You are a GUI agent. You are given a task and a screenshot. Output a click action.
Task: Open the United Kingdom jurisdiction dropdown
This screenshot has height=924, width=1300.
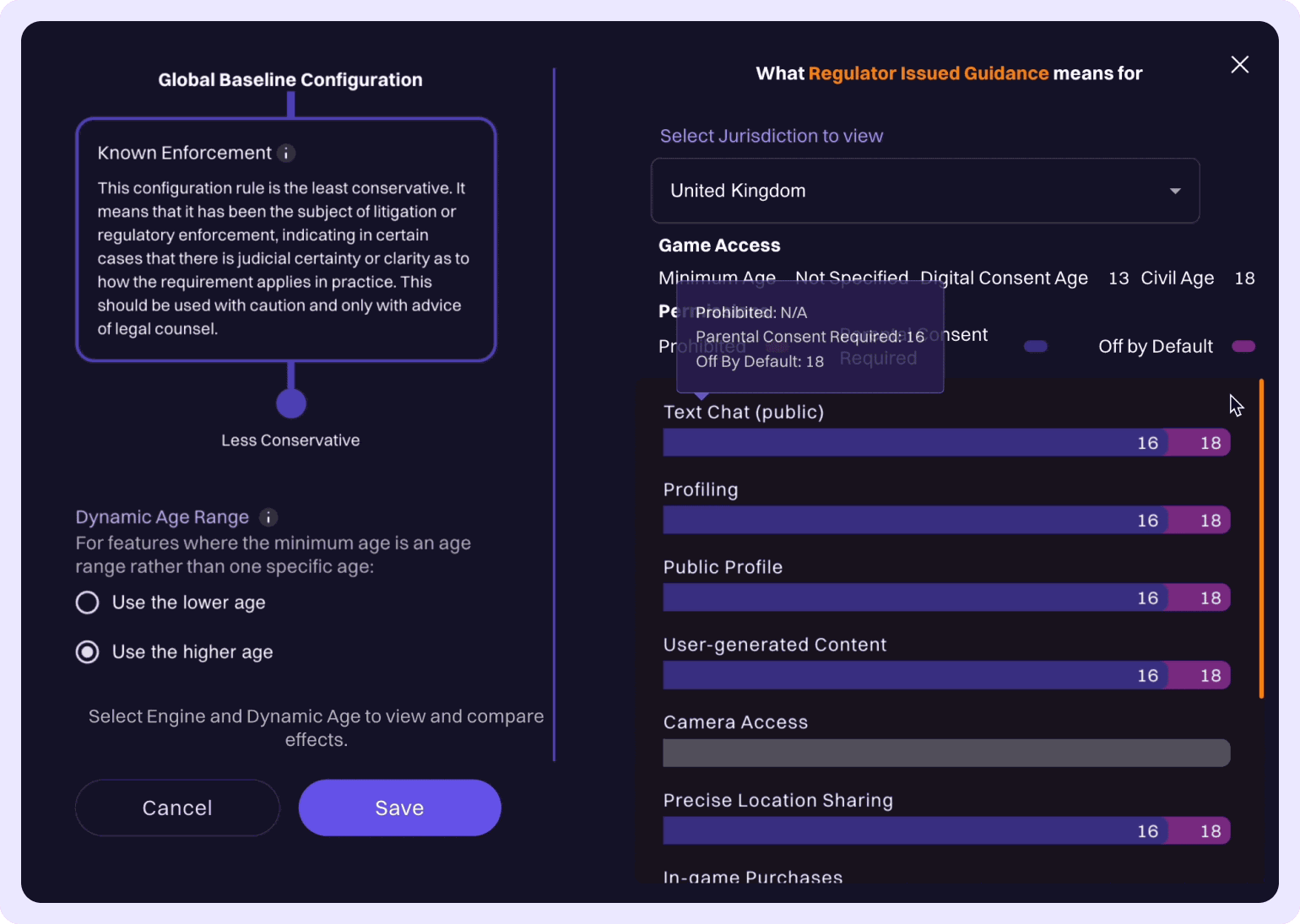click(x=924, y=191)
